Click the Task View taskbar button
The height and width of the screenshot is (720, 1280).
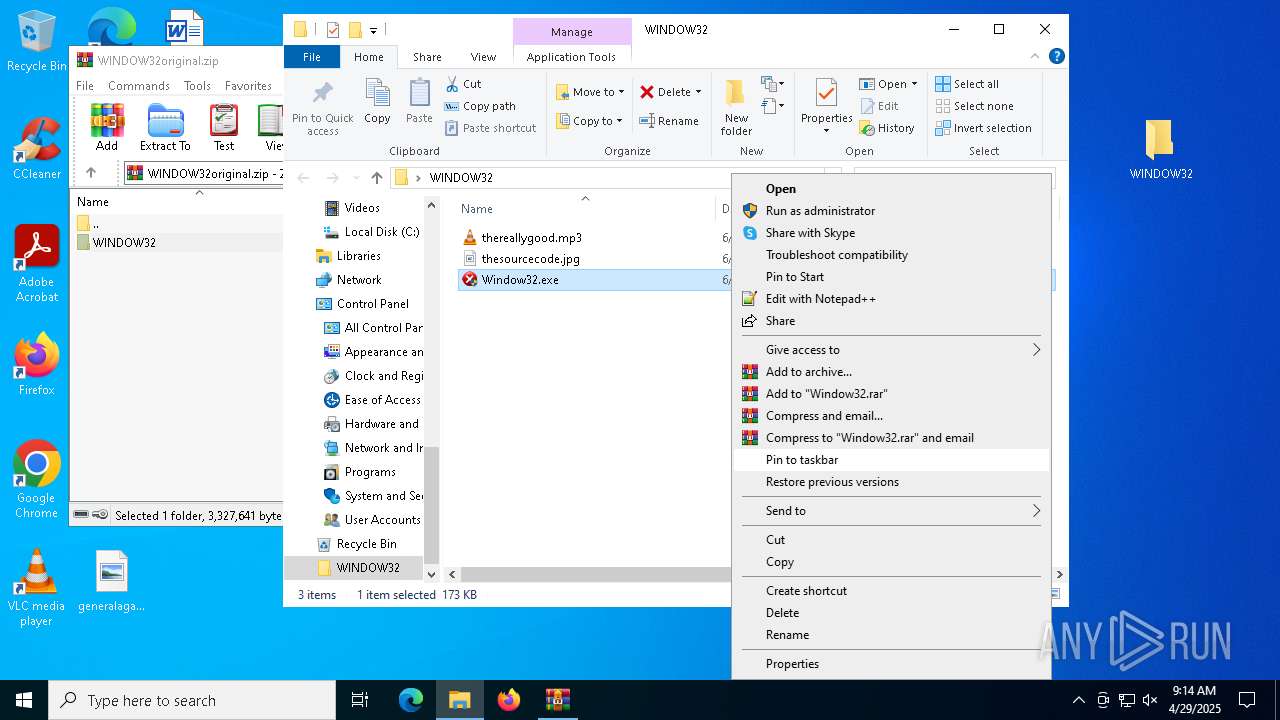click(x=360, y=700)
